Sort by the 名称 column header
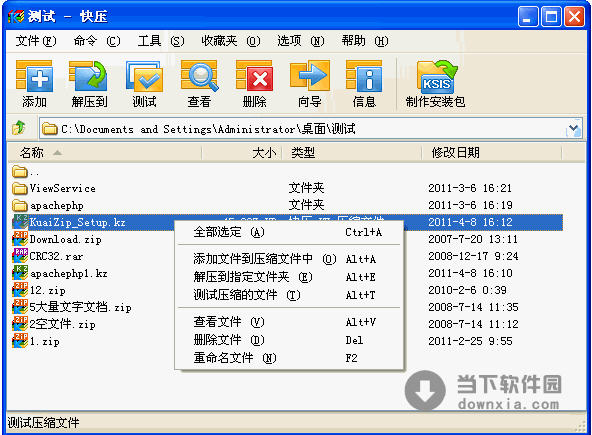592x435 pixels. coord(105,153)
